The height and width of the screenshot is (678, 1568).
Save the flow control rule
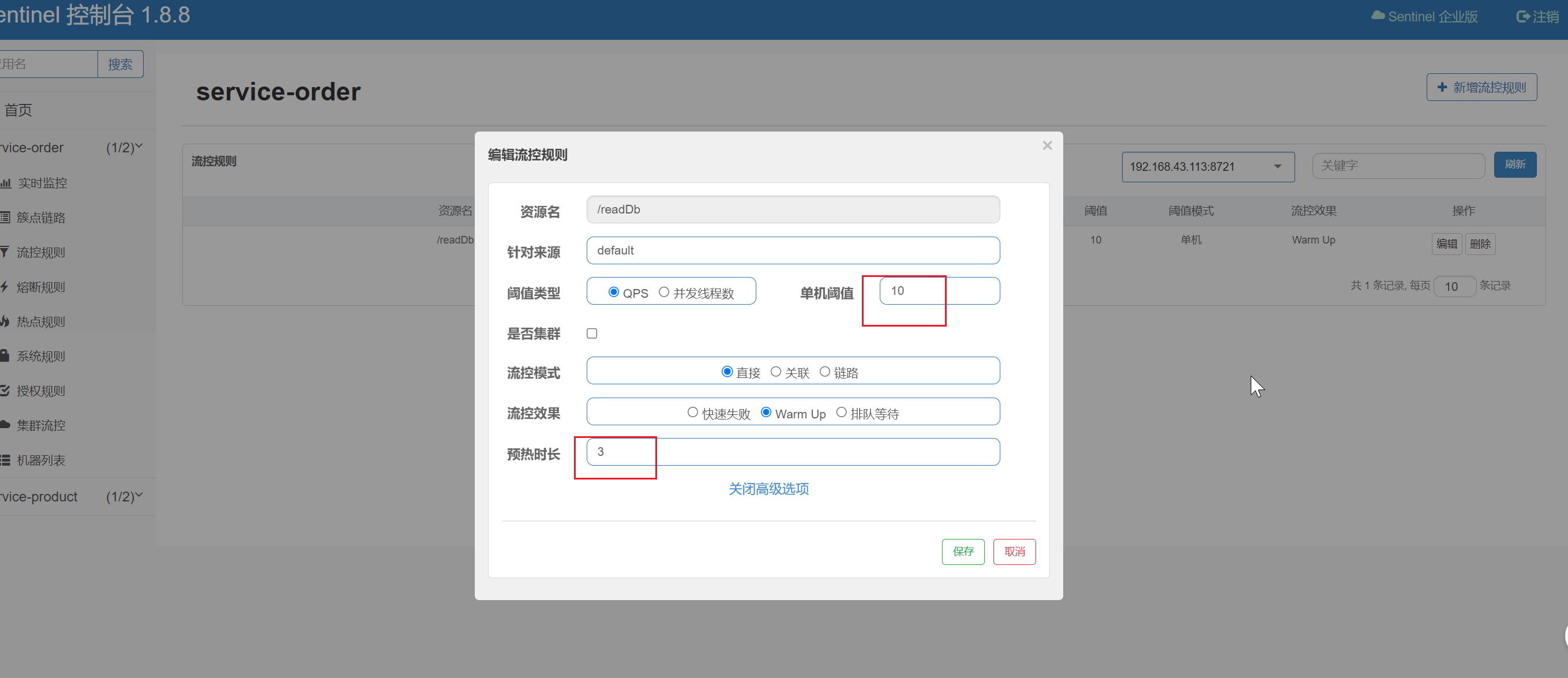(963, 552)
